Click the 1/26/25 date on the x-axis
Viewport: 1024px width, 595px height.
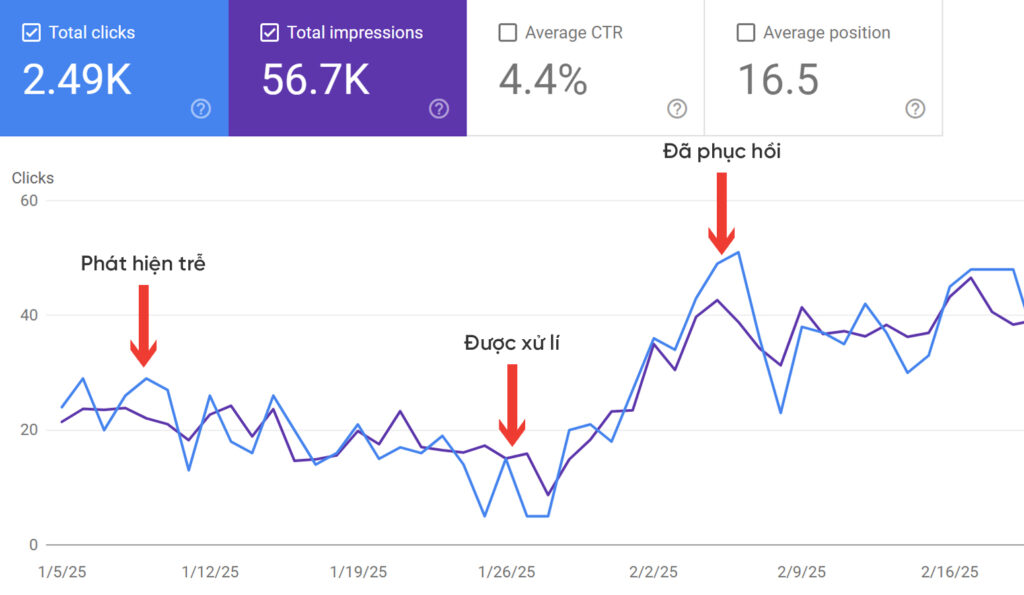tap(506, 573)
